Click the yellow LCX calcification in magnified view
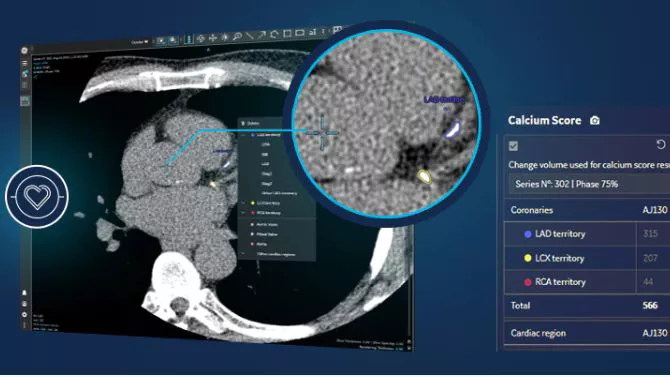Viewport: 670px width, 377px height. (424, 176)
